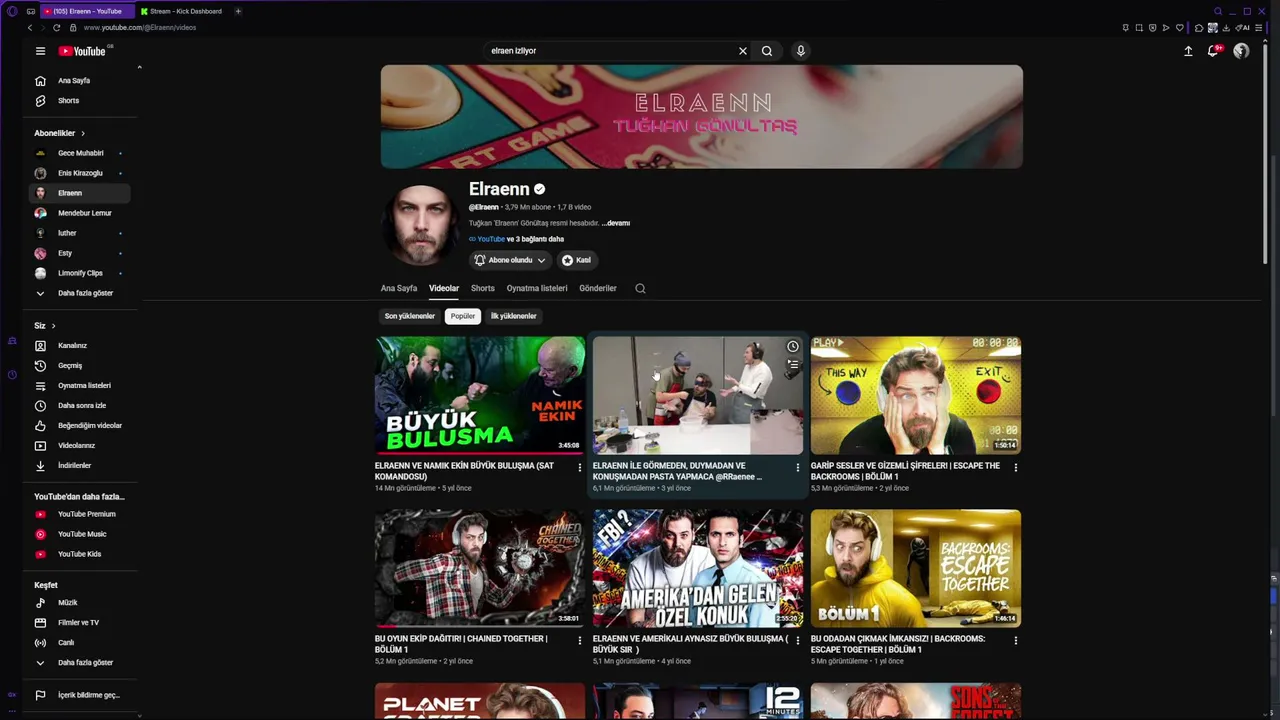Open options menu for Büyük Buluşma video

[x=580, y=467]
